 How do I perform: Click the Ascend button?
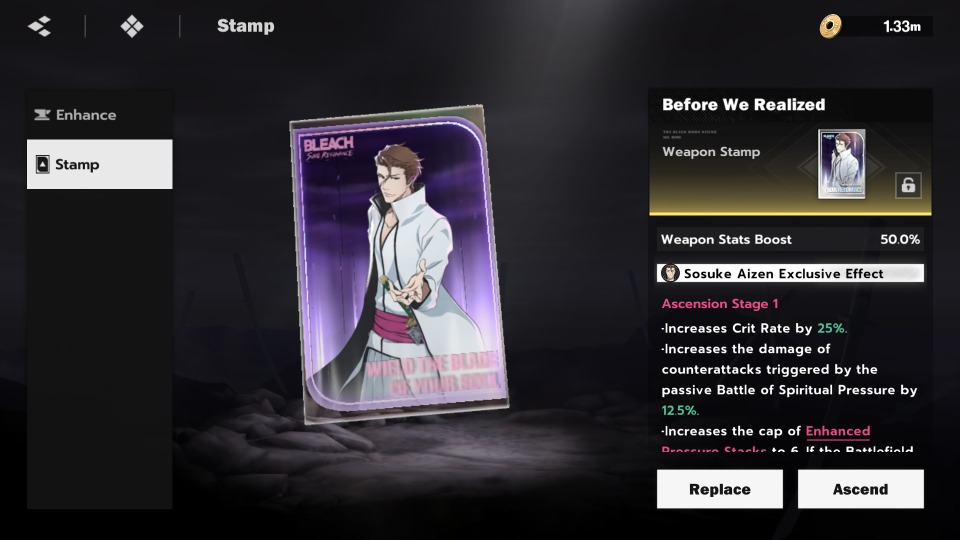860,489
